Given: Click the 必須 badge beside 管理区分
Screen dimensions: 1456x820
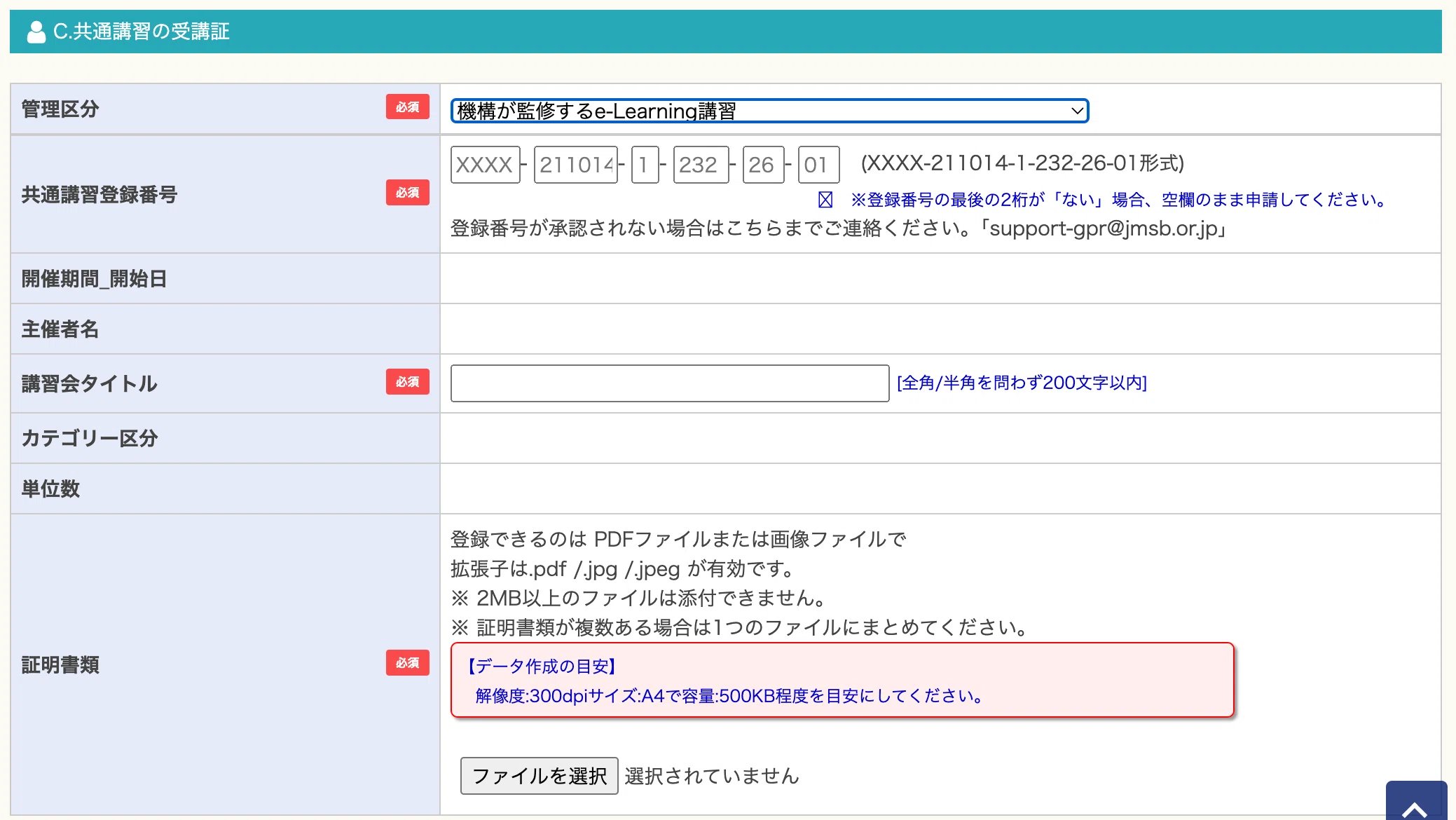Looking at the screenshot, I should [407, 107].
